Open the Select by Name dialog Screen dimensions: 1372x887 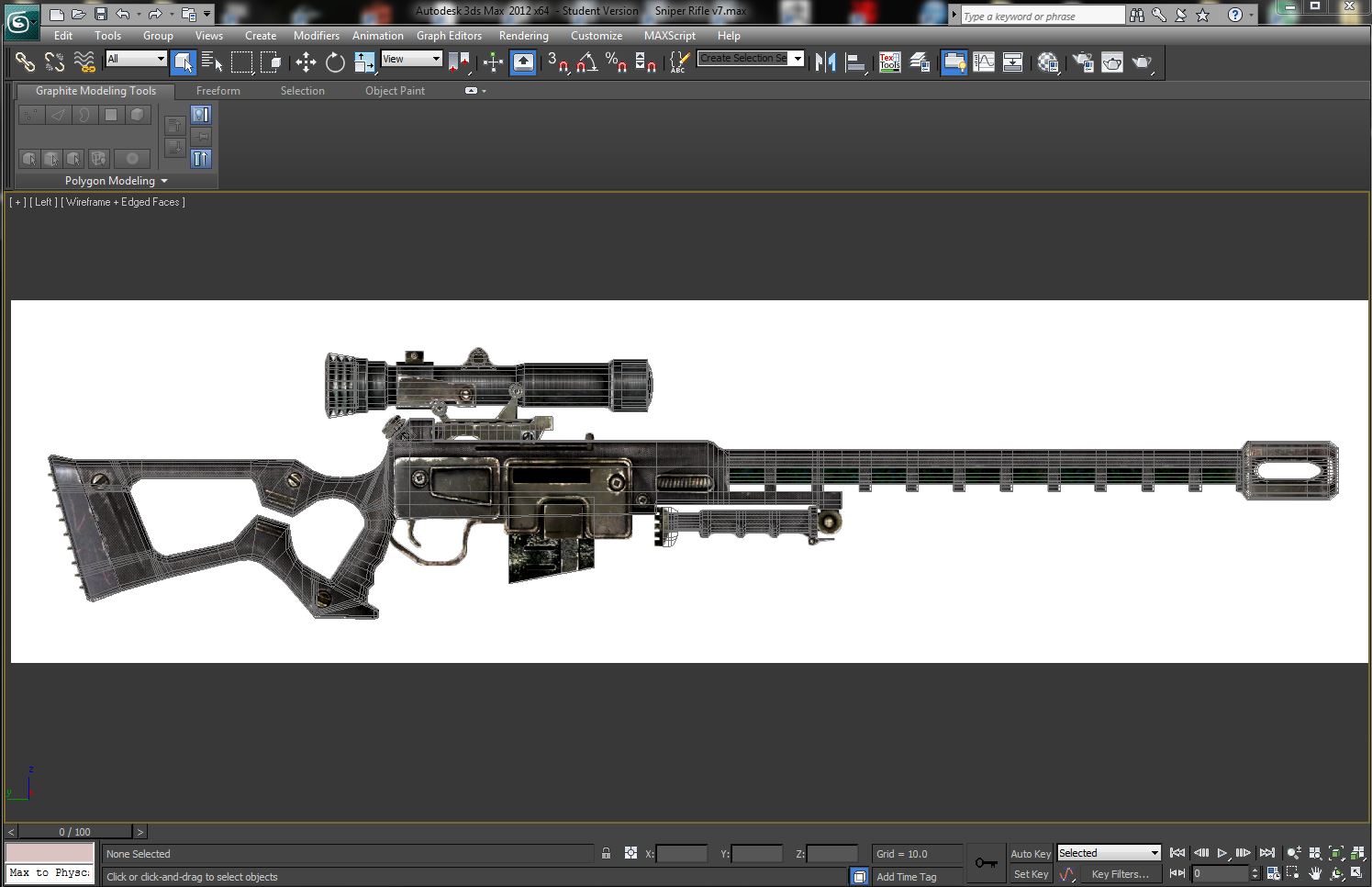[x=212, y=62]
